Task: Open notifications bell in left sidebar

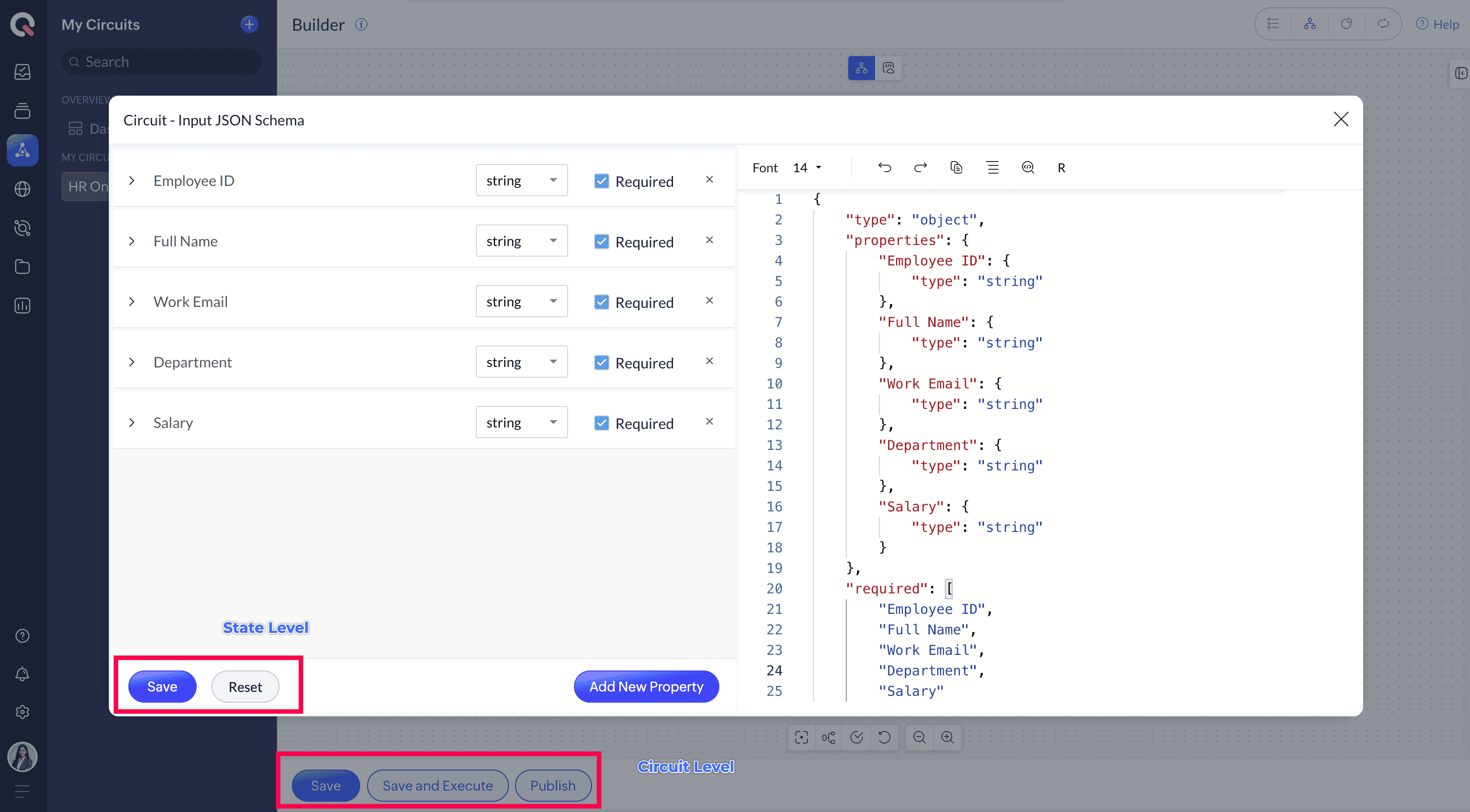Action: click(x=22, y=674)
